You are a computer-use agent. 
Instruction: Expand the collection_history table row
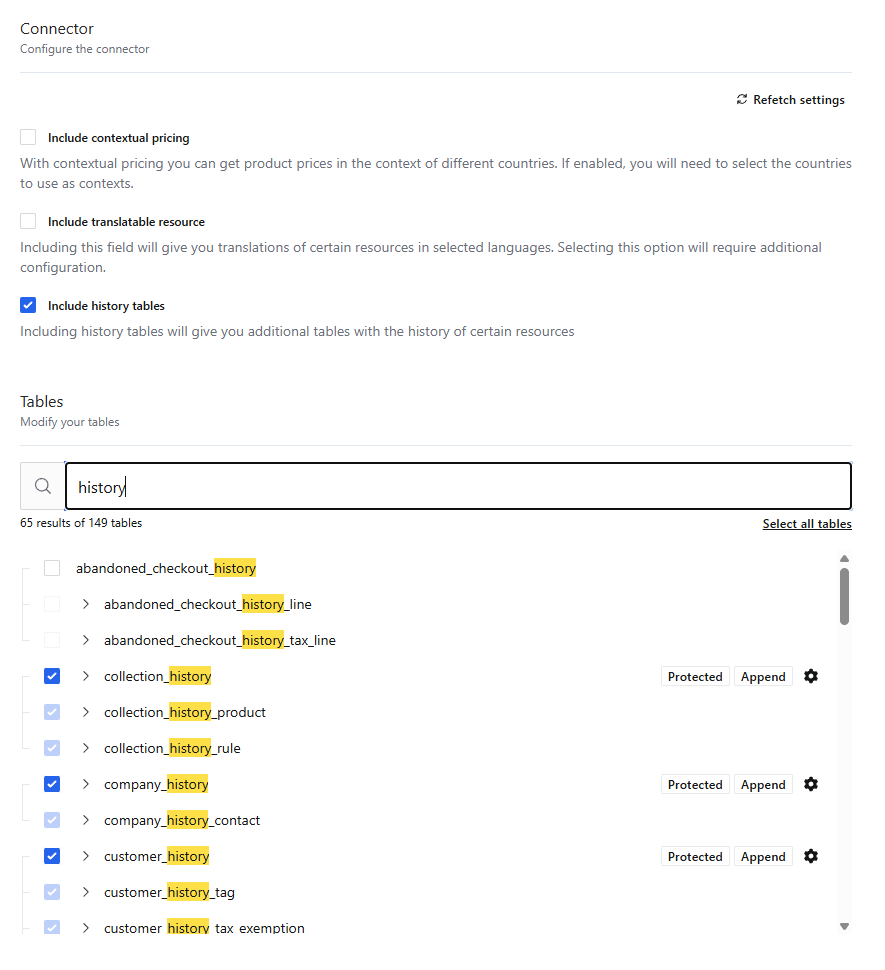point(86,677)
